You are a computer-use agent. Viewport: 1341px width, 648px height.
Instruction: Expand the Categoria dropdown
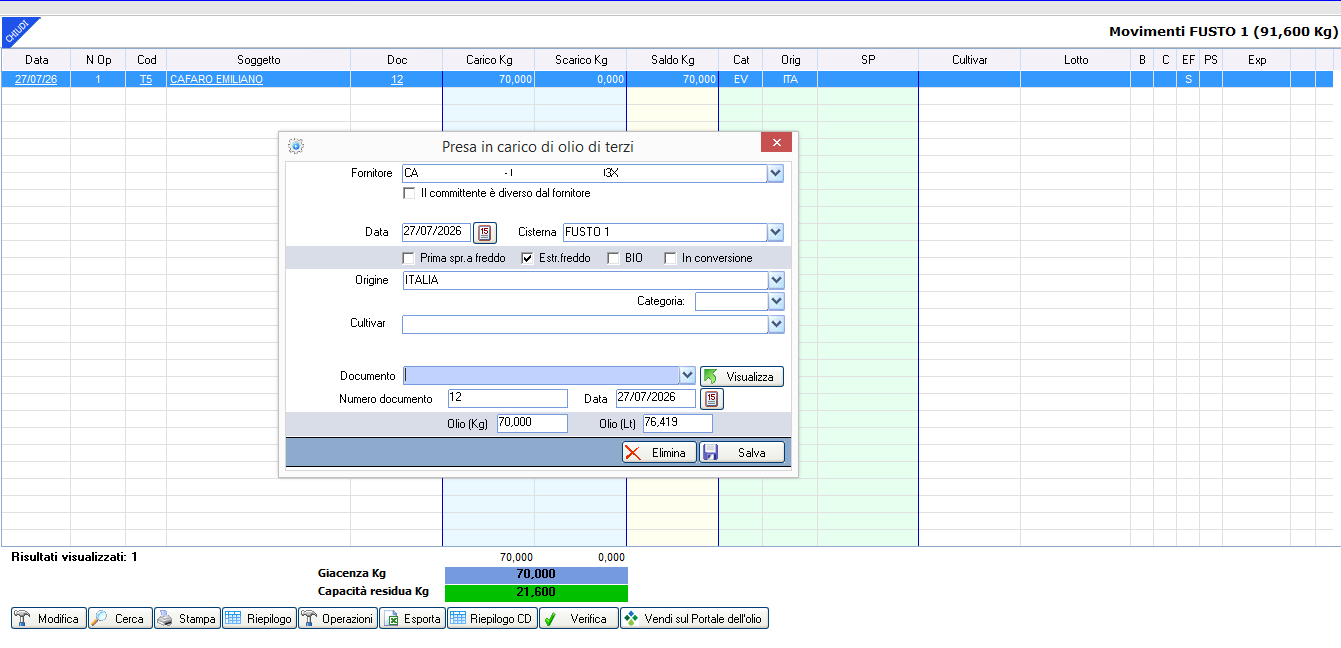click(x=776, y=301)
